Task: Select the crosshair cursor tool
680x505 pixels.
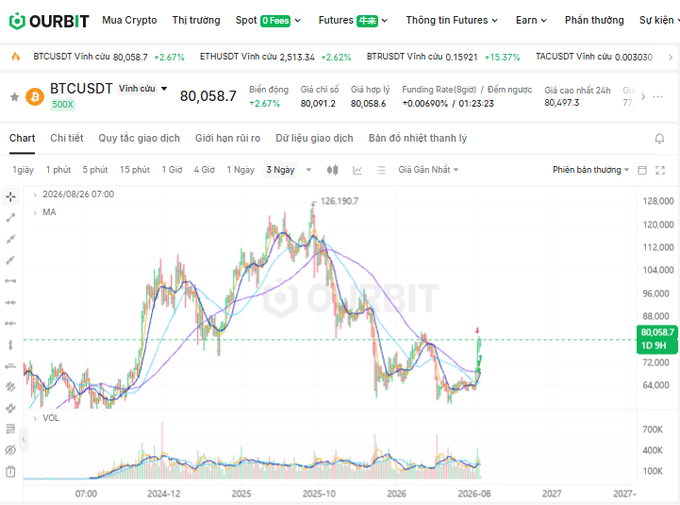Action: [11, 197]
